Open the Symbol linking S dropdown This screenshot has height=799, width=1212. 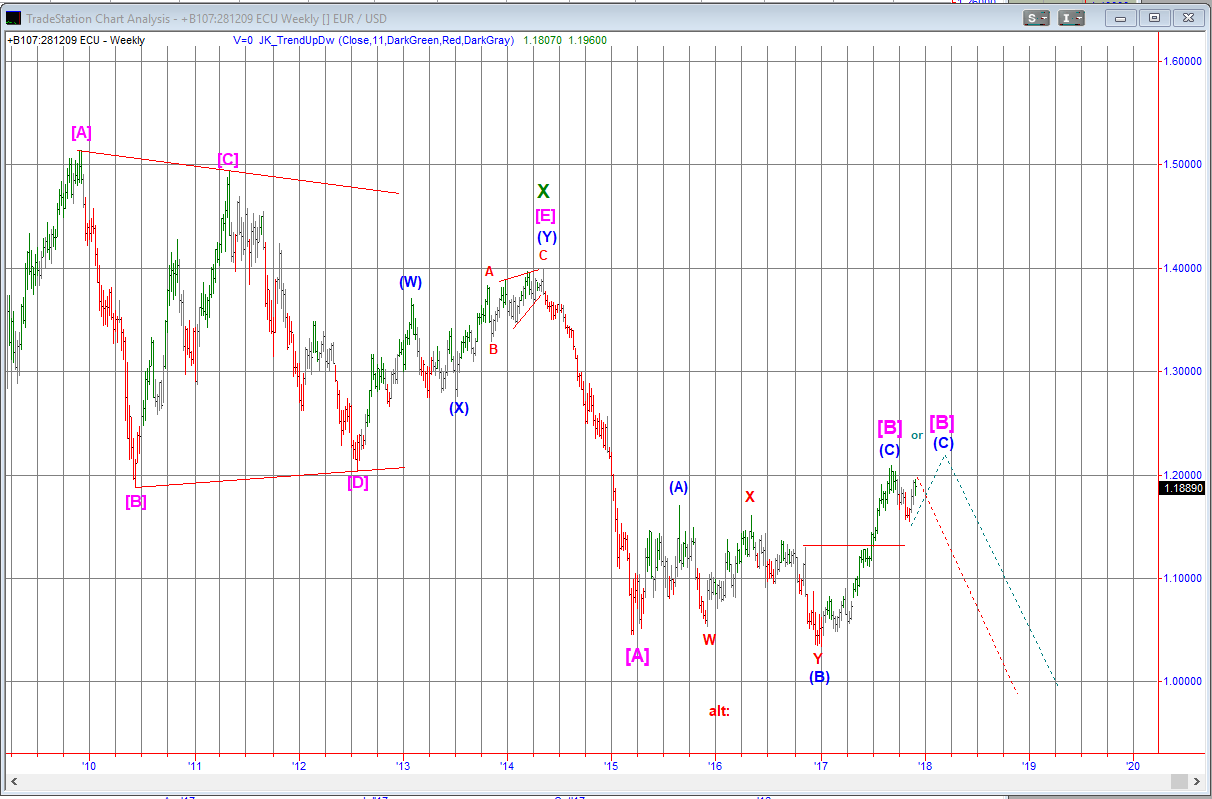click(x=1036, y=18)
